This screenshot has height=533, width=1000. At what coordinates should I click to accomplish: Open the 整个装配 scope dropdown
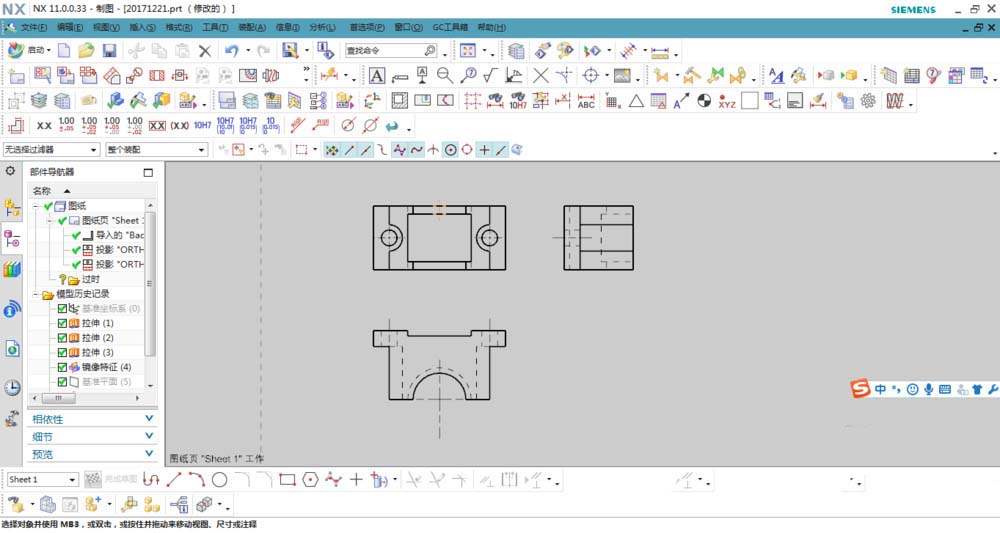(x=157, y=150)
